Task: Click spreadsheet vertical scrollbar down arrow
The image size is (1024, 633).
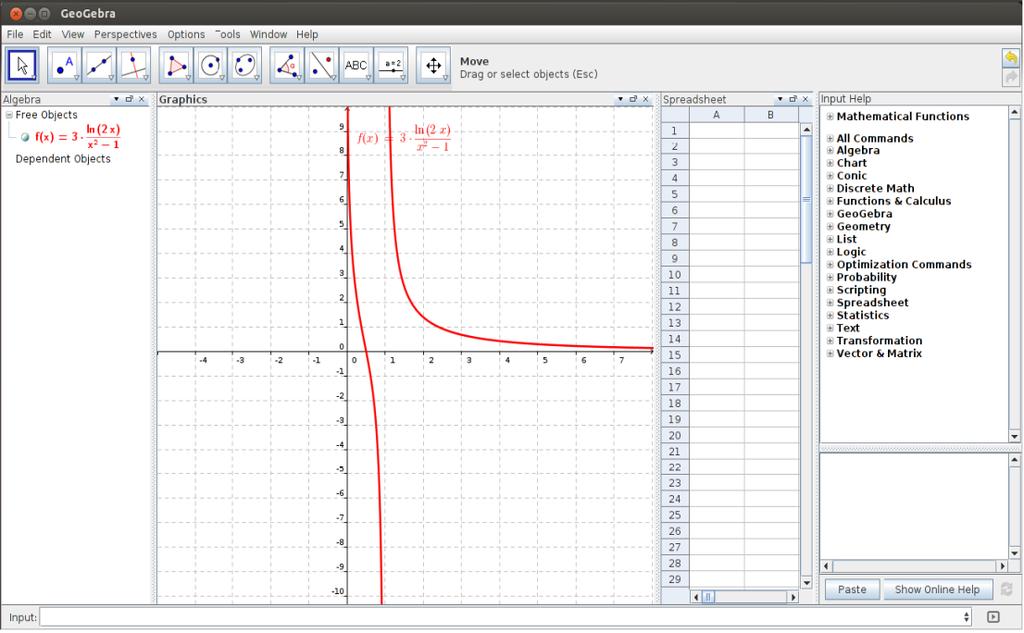Action: 807,582
